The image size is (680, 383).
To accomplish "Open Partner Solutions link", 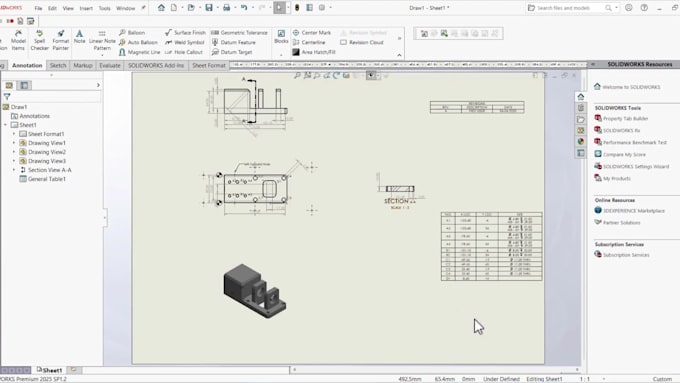I will pyautogui.click(x=617, y=223).
